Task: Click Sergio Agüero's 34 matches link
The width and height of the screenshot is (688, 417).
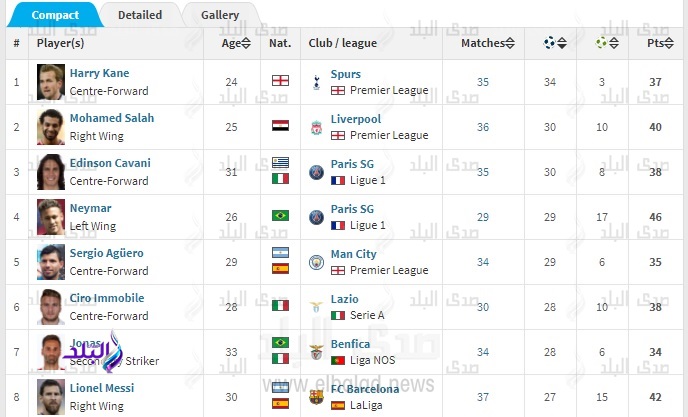Action: (483, 262)
